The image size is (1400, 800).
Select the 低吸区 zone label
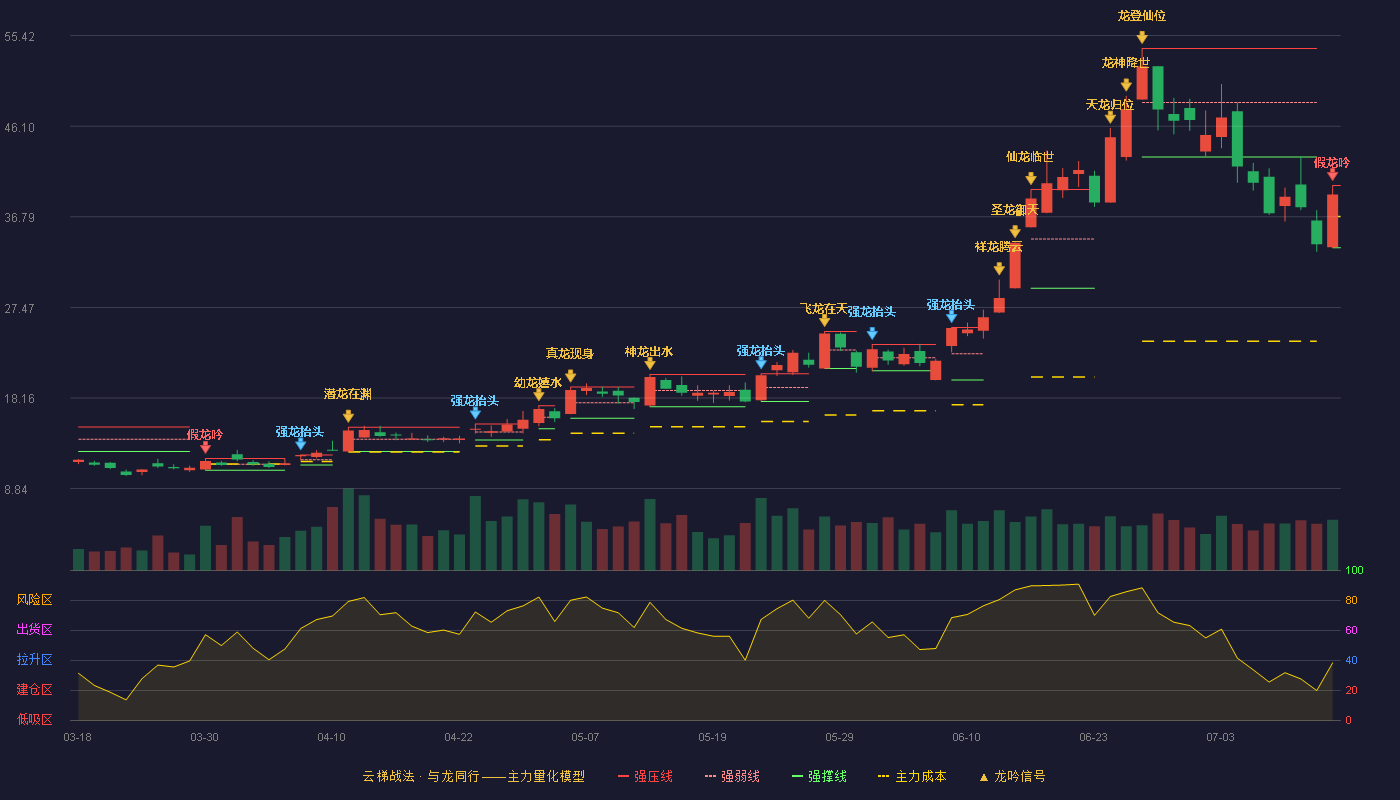[x=34, y=719]
